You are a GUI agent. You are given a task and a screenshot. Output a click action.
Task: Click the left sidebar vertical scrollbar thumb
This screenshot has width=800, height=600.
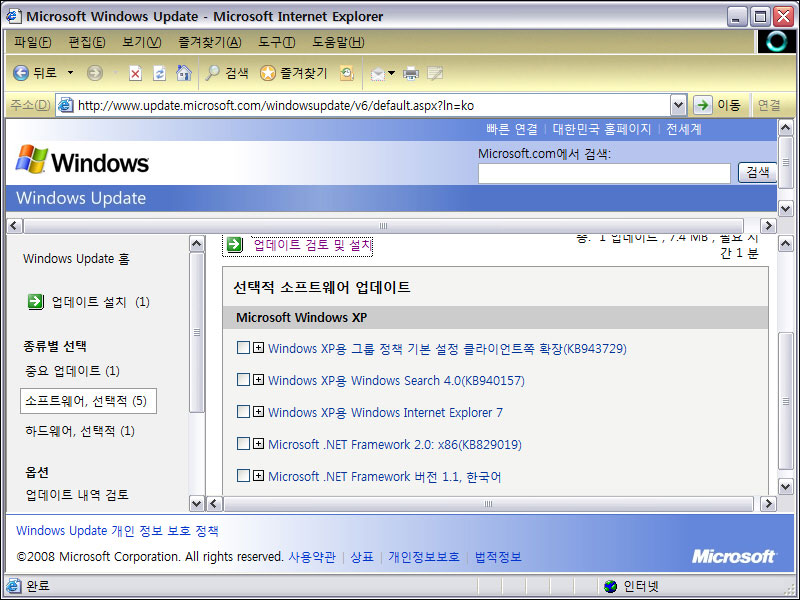[196, 332]
